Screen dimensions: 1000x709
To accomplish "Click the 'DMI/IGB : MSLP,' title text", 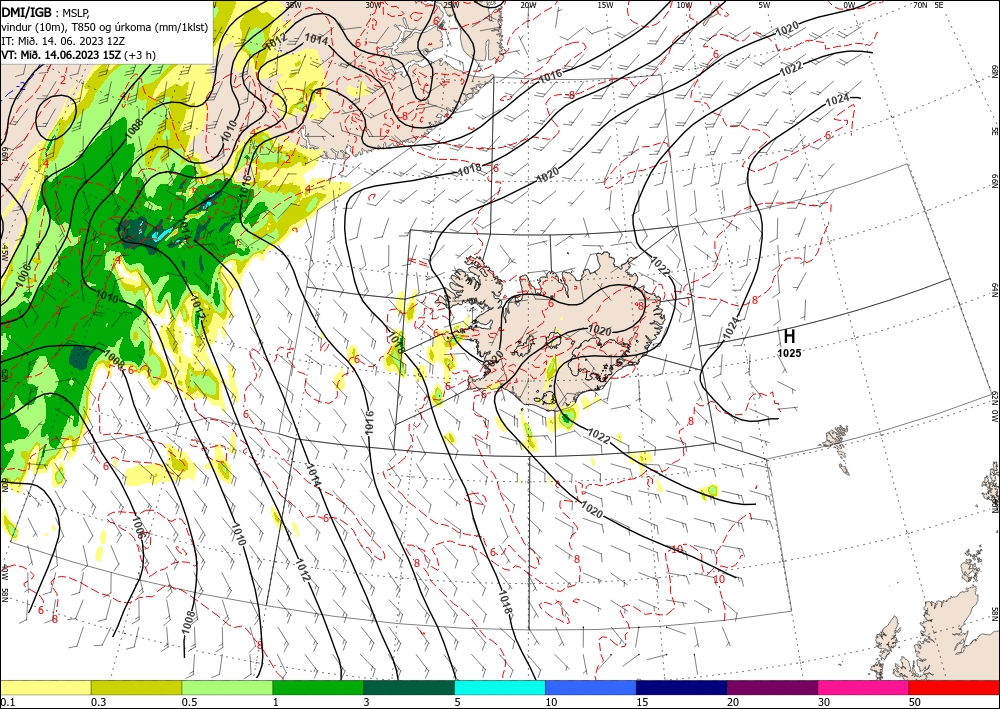I will coord(47,11).
